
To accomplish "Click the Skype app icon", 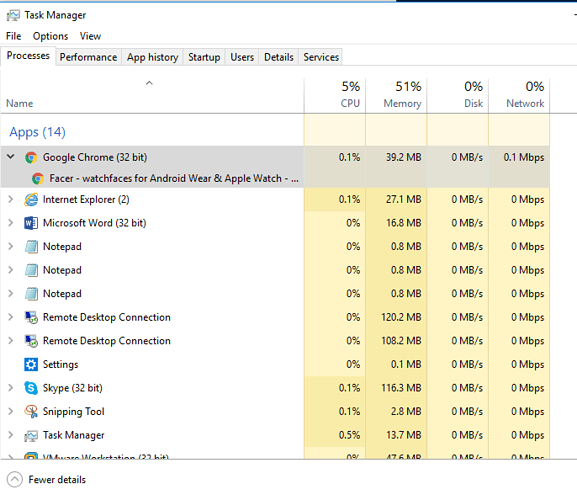I will (x=31, y=388).
